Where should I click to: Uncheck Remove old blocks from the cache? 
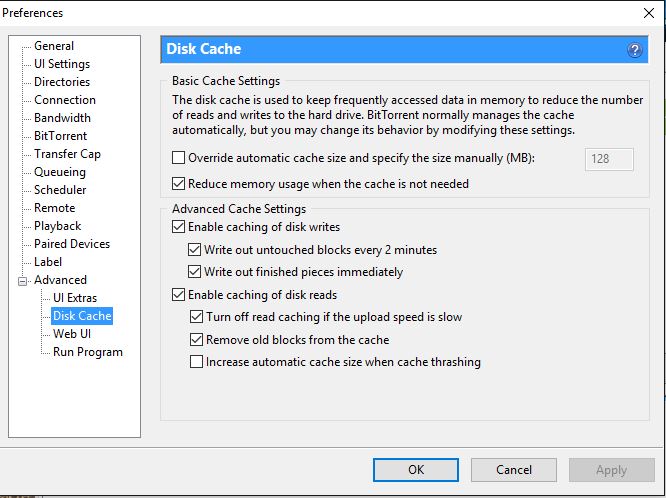pyautogui.click(x=196, y=340)
